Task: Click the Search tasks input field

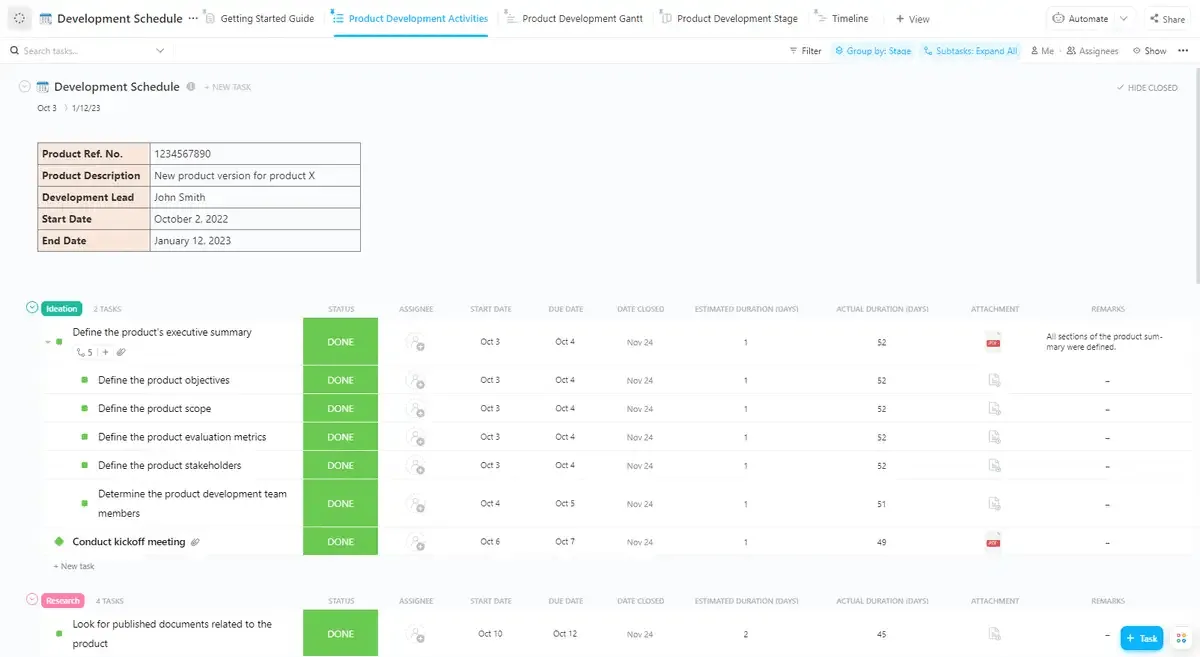Action: (87, 51)
